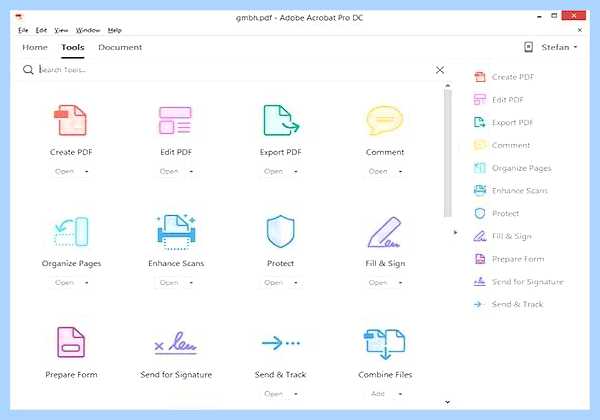
Task: Choose the Organize Pages icon in grid
Action: point(71,231)
